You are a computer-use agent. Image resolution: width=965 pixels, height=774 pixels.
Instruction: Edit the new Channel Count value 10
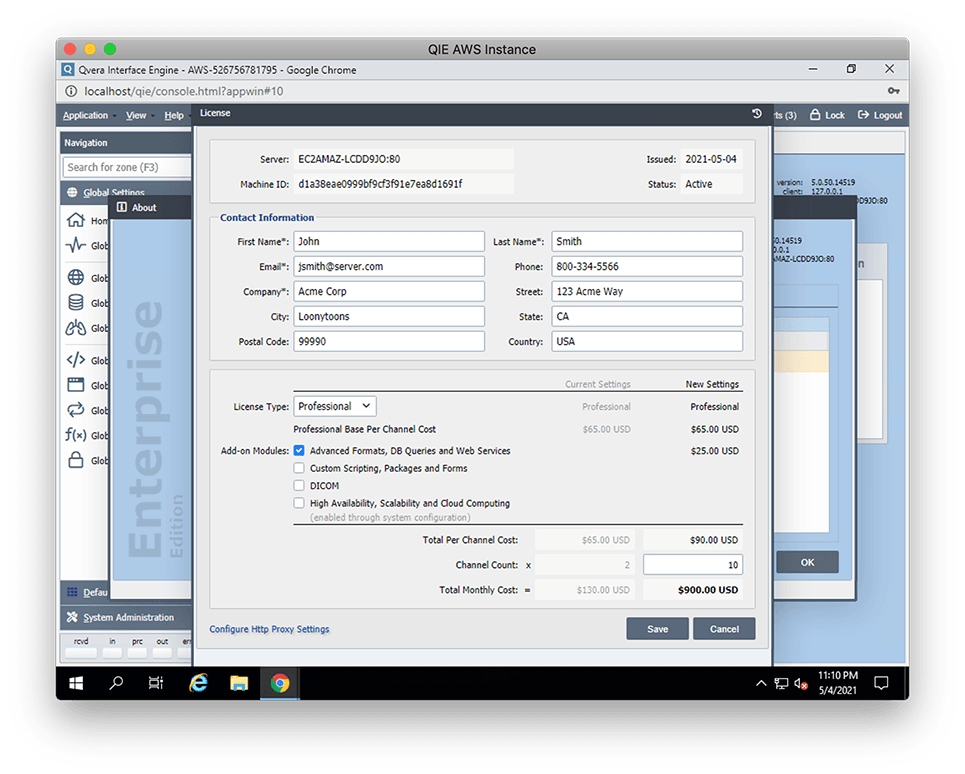tap(693, 565)
